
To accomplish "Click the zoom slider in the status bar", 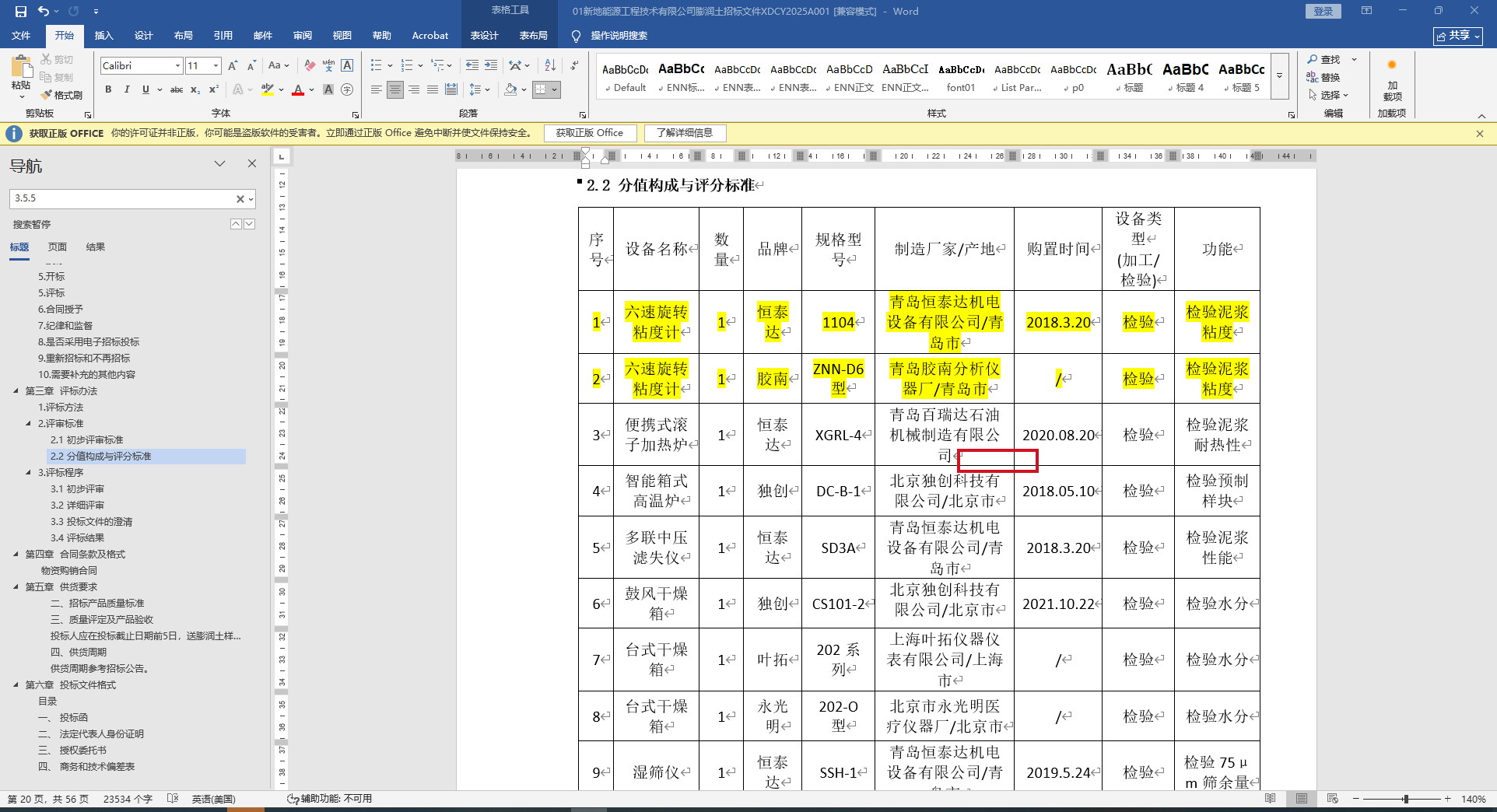I will click(x=1405, y=799).
